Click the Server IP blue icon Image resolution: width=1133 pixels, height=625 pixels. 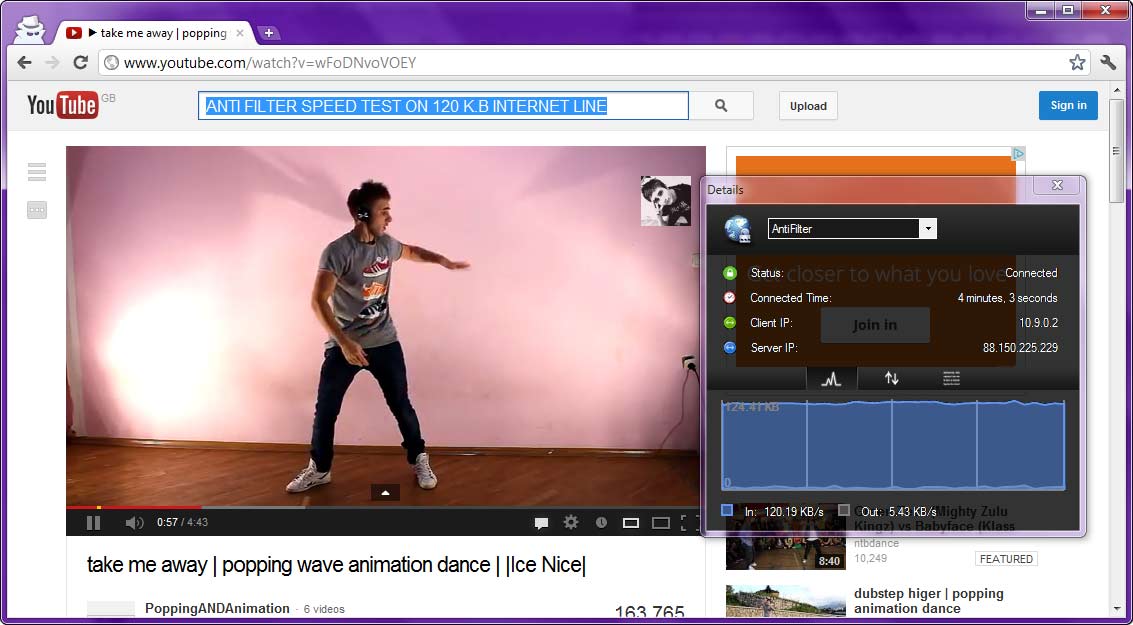pyautogui.click(x=730, y=348)
